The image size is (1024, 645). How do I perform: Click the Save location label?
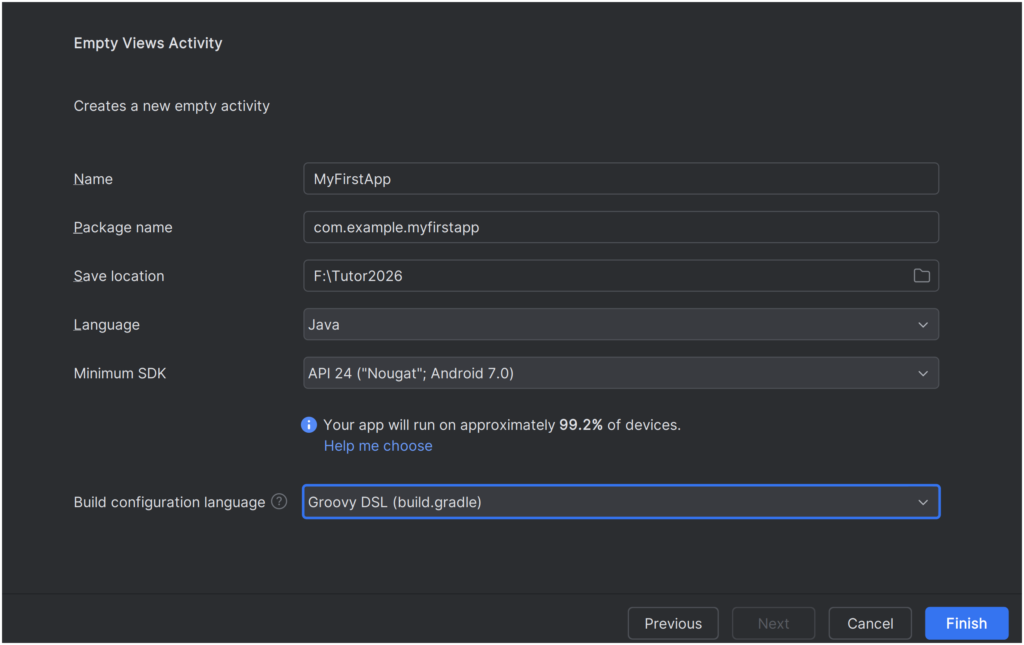coord(119,276)
